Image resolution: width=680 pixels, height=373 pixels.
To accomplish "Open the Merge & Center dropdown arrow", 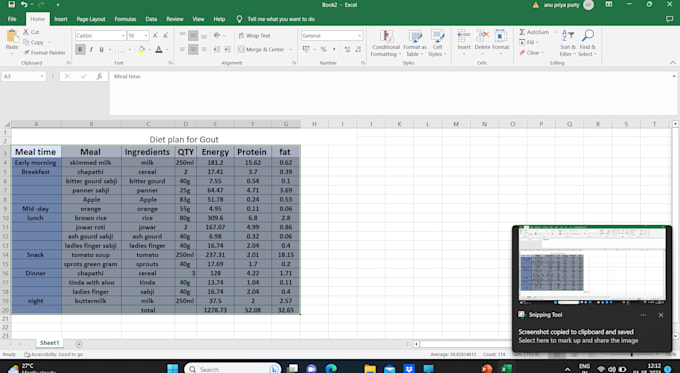I will [x=290, y=49].
